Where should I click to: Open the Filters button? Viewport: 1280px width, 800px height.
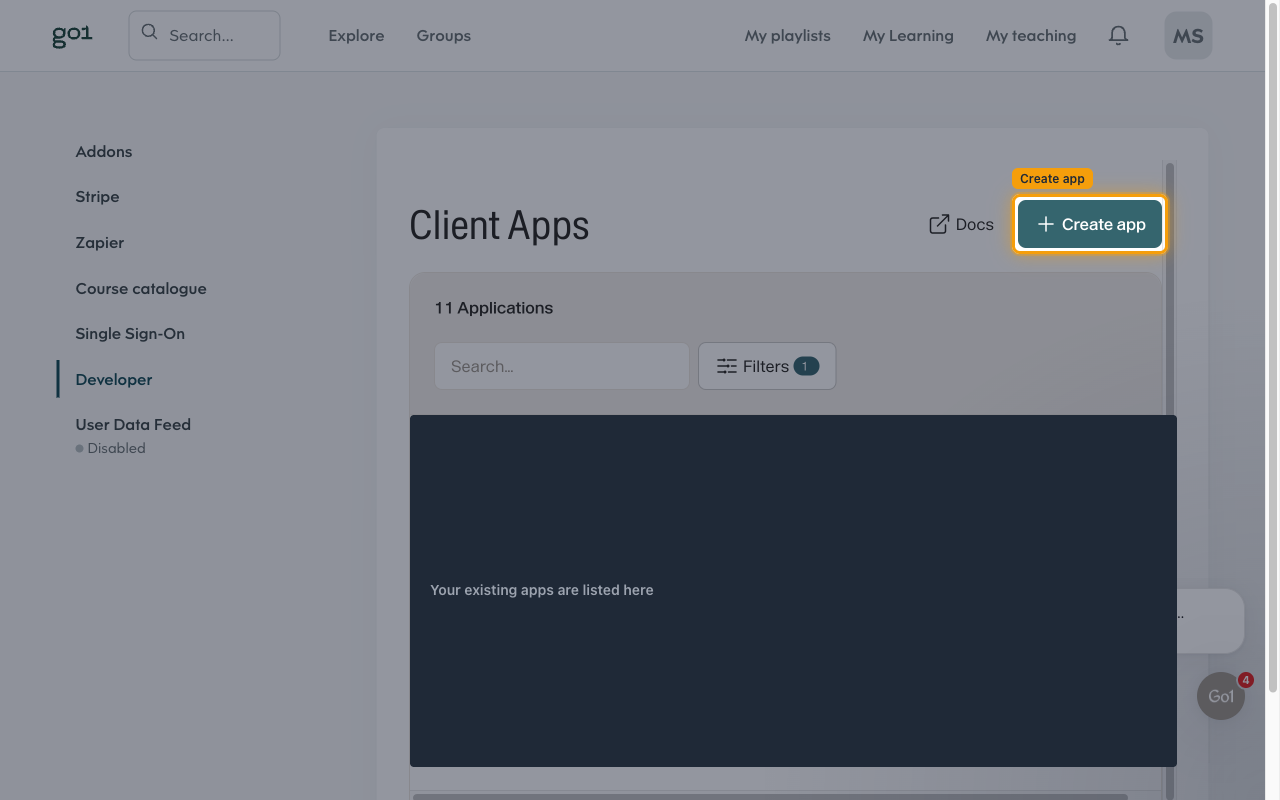coord(767,366)
